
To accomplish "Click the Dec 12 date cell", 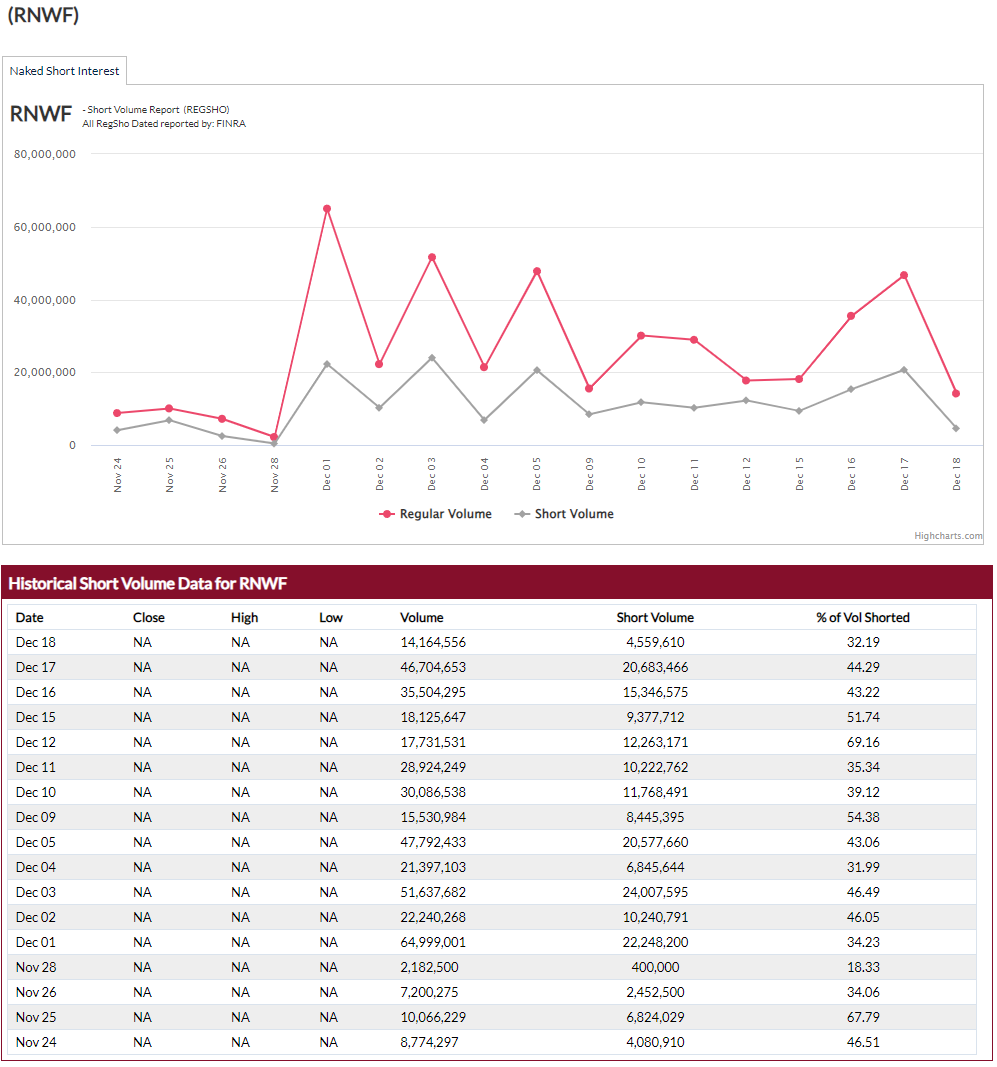I will pos(35,742).
